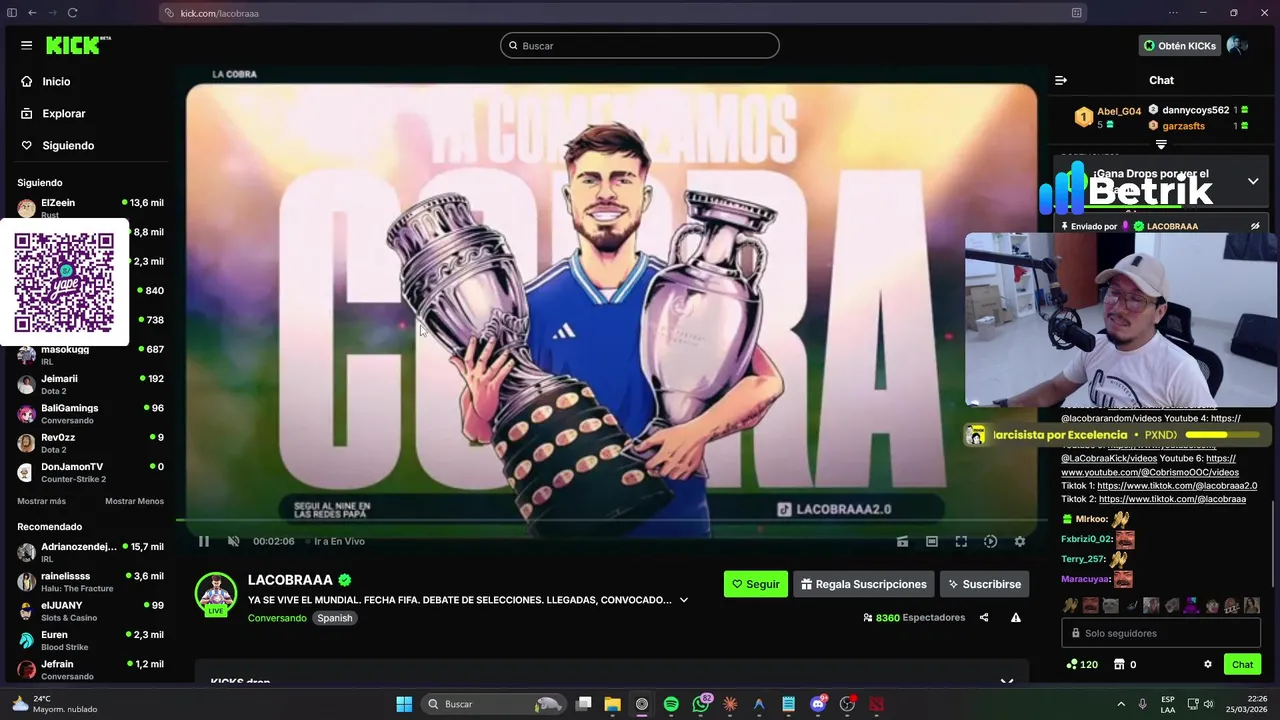Open Adrianozendej recommended channel
The image size is (1280, 720).
point(90,553)
